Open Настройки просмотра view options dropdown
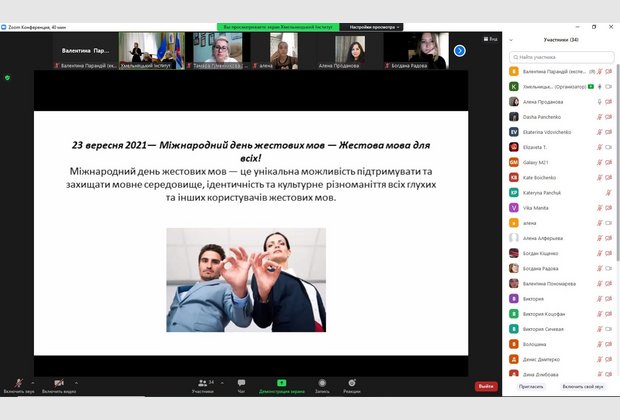 (x=374, y=27)
